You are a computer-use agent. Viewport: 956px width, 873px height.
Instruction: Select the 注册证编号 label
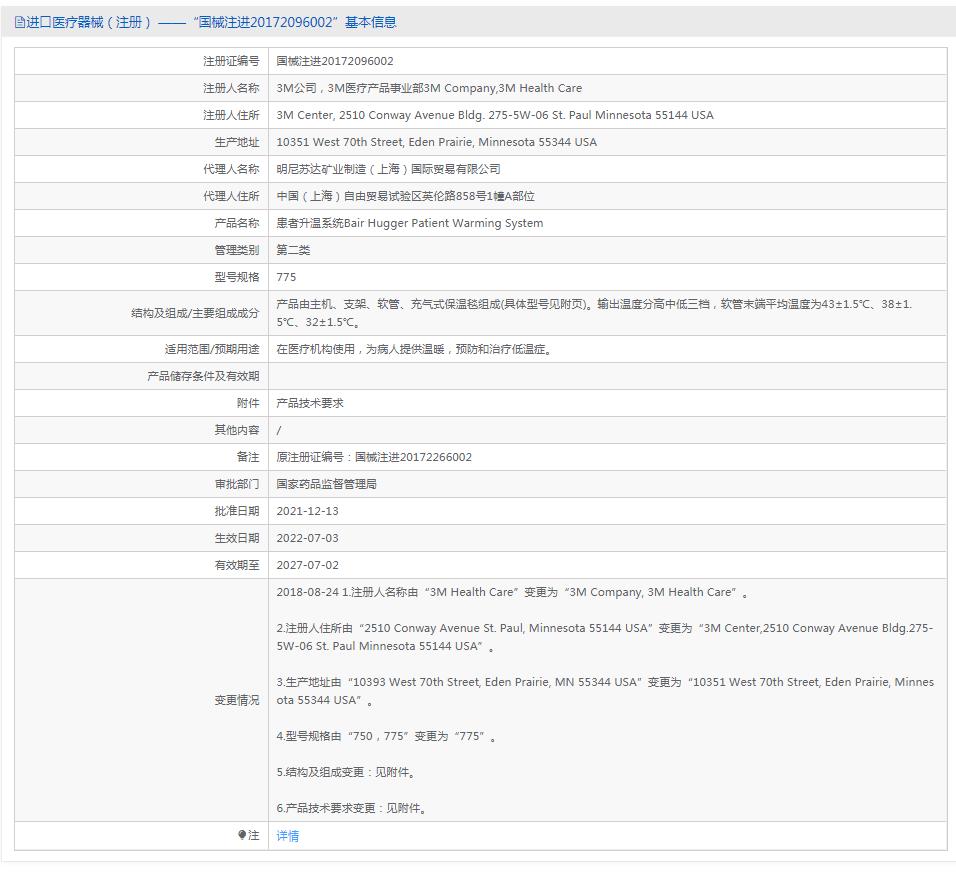pos(231,61)
